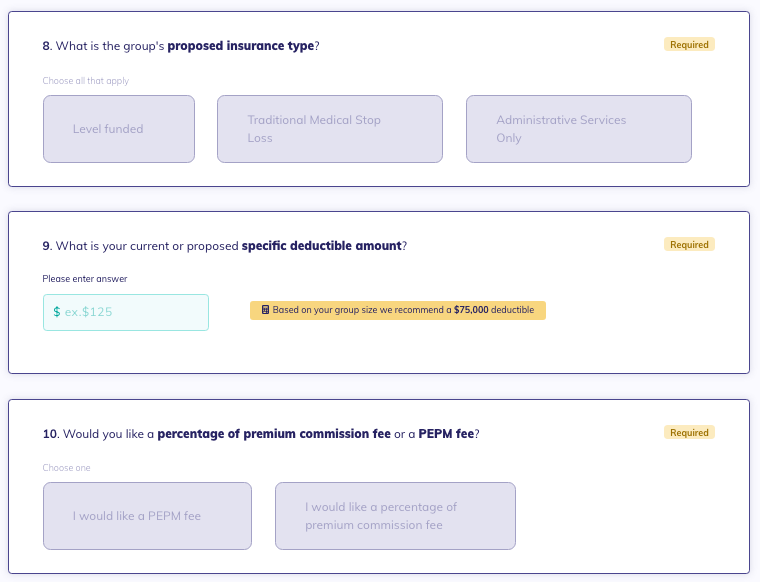Click the bold 'PEPM fee' text in question 10

pos(446,434)
